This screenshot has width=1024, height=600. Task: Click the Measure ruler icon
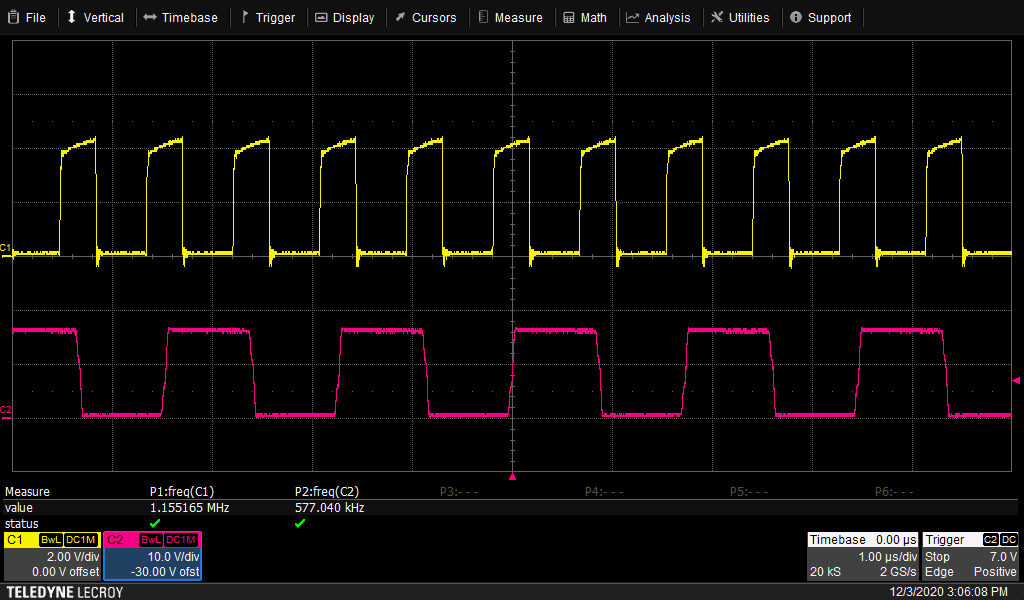[x=482, y=16]
